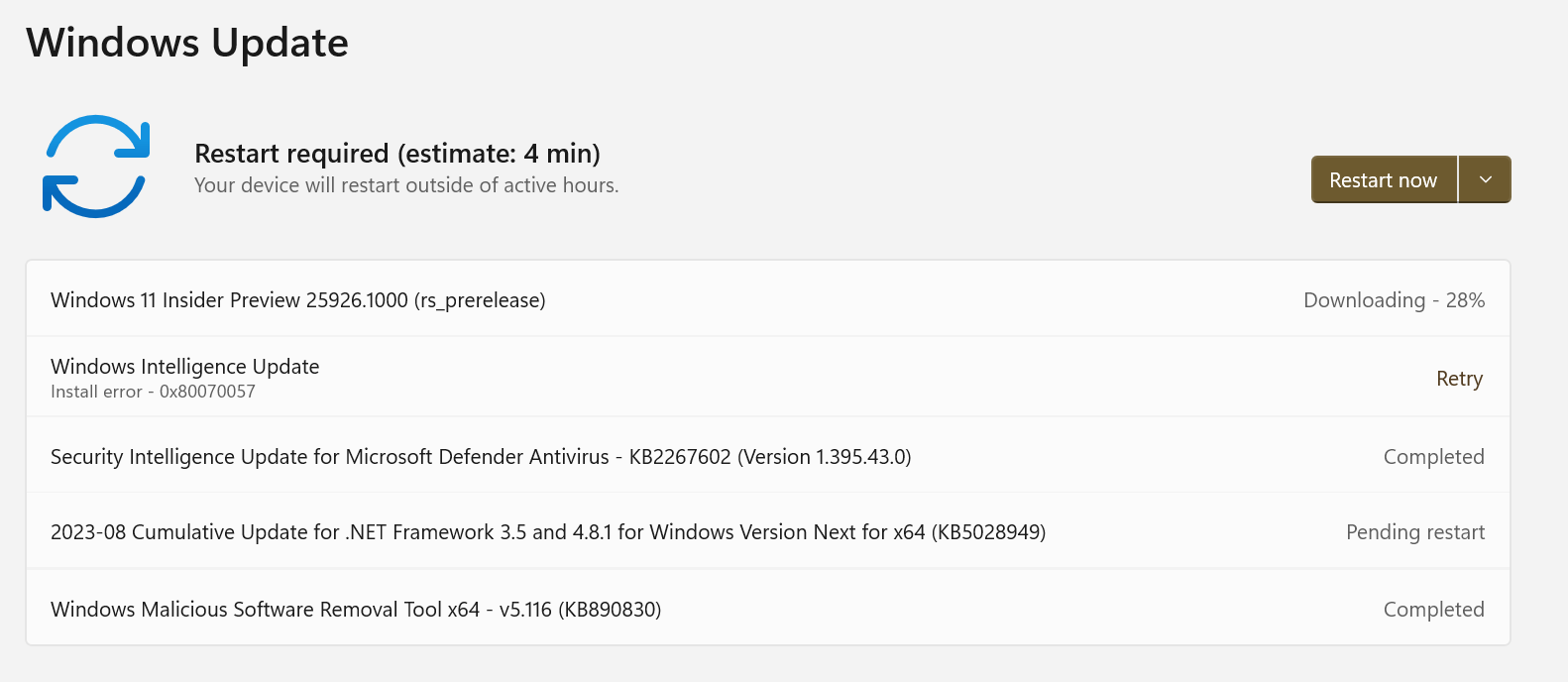The width and height of the screenshot is (1568, 682).
Task: Click the blue Windows Update sync arrows icon
Action: pos(96,167)
